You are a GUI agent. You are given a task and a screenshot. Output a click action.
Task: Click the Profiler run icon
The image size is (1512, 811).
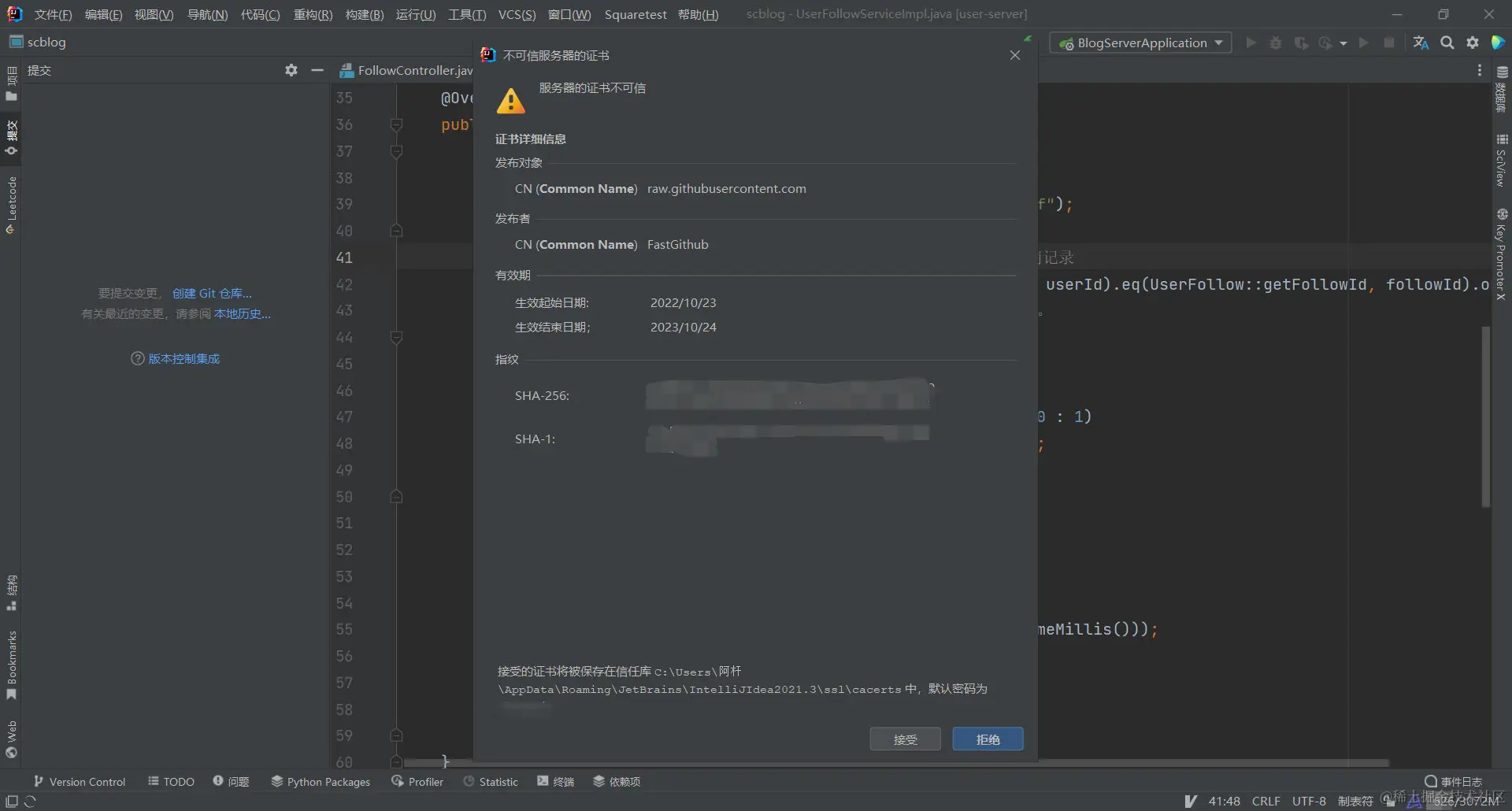[1325, 43]
